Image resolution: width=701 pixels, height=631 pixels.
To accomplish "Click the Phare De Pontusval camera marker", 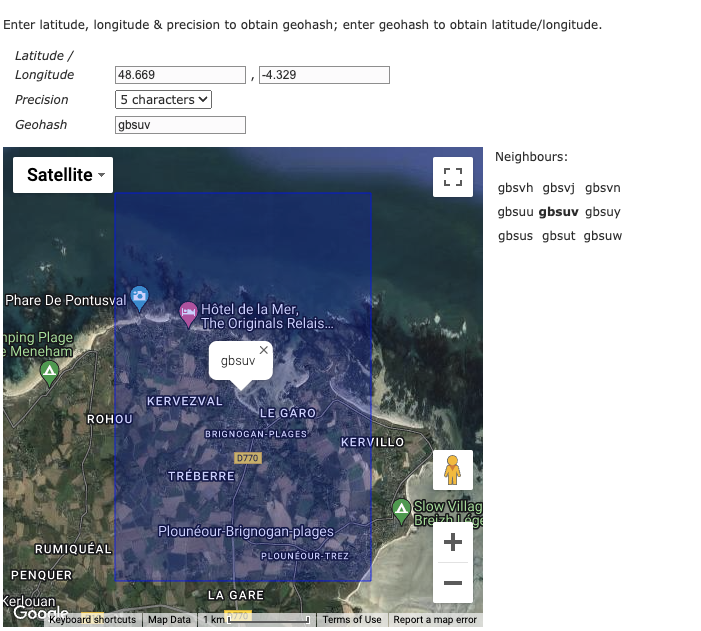I will pyautogui.click(x=140, y=296).
